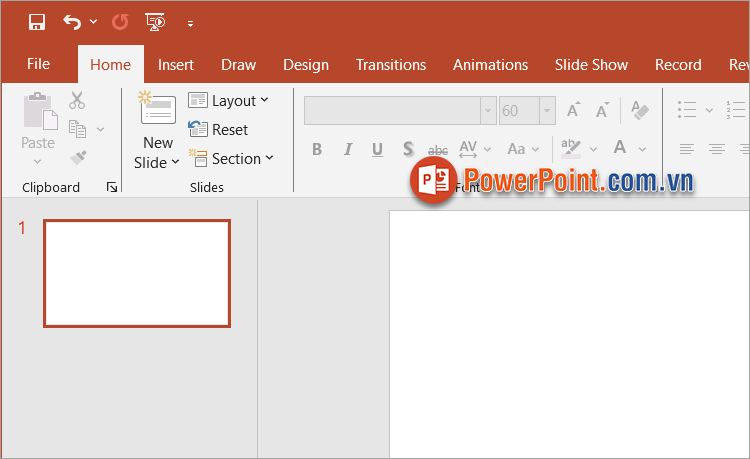Click the Cut scissors icon

pyautogui.click(x=77, y=100)
